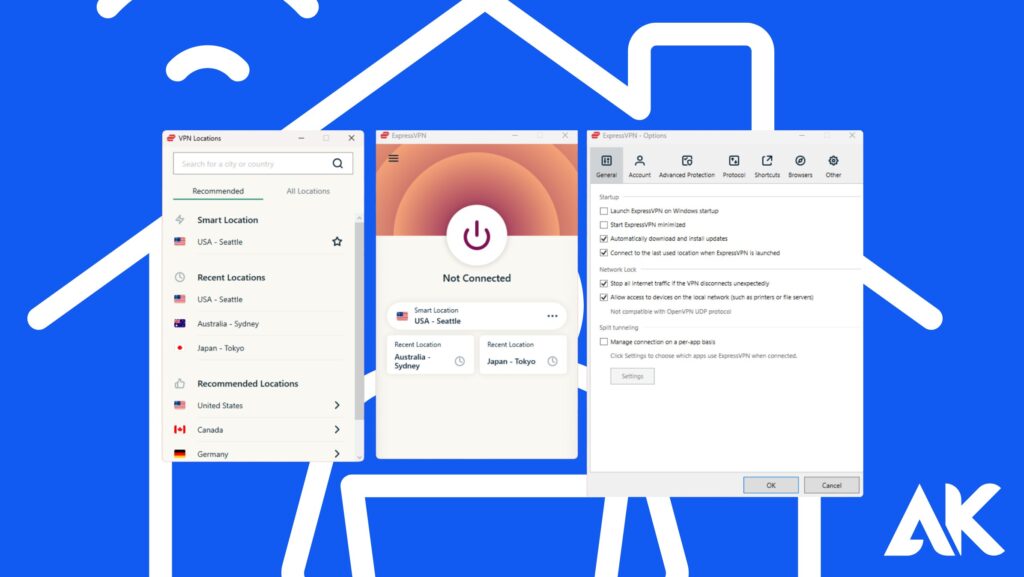Screen dimensions: 1024x577
Task: Click the search magnifier icon
Action: [338, 164]
